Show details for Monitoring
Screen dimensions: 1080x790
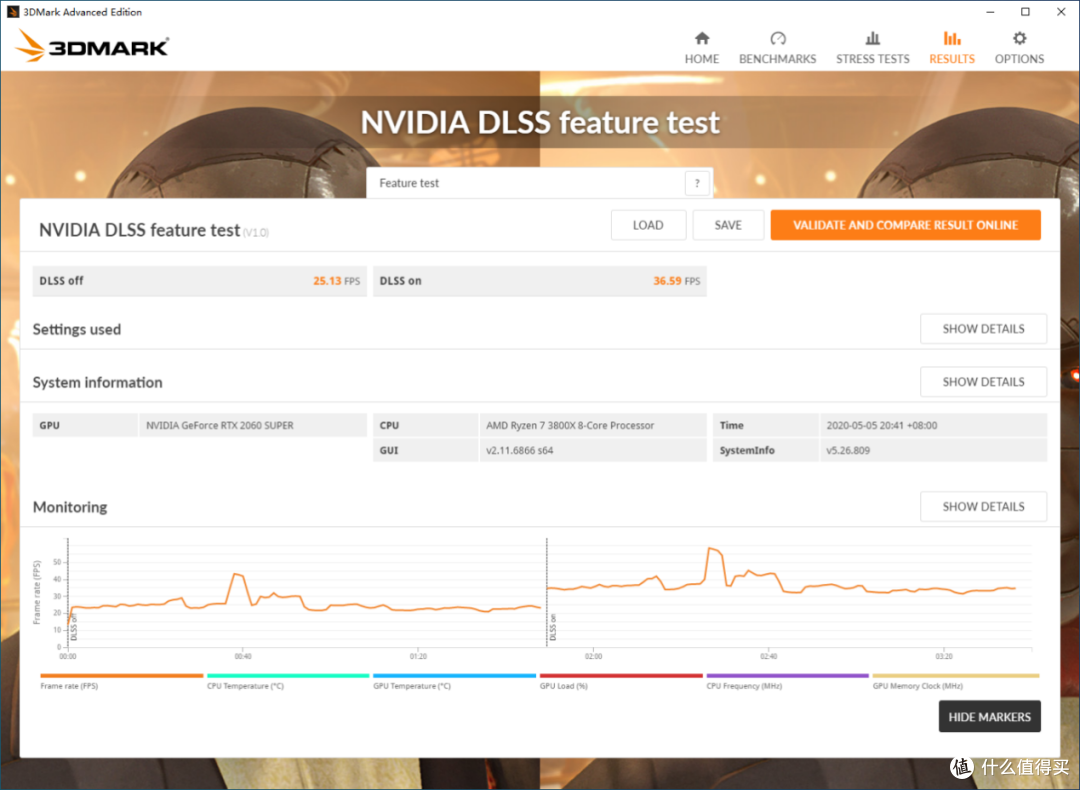click(983, 506)
